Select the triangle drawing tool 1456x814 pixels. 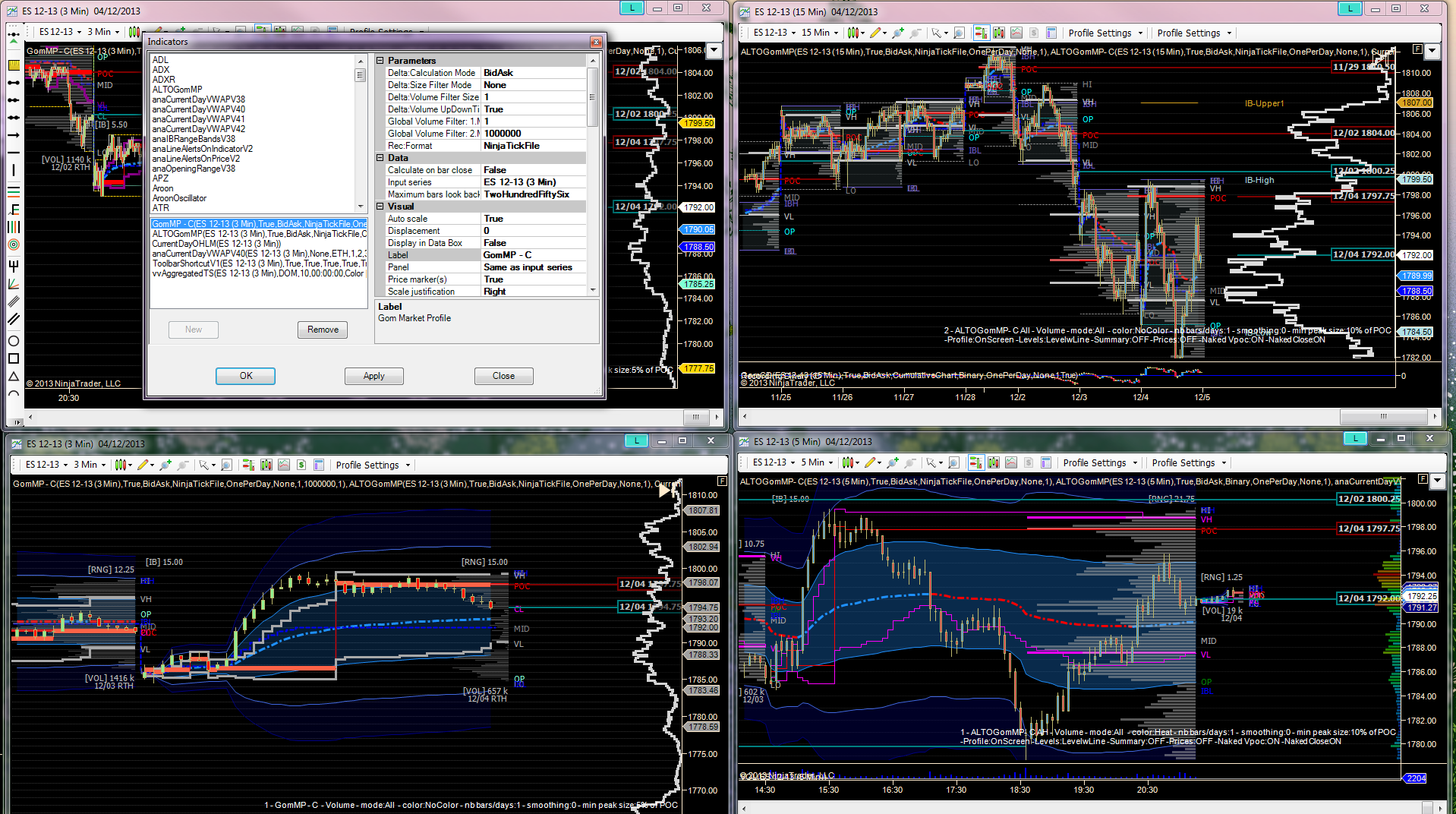tap(14, 377)
